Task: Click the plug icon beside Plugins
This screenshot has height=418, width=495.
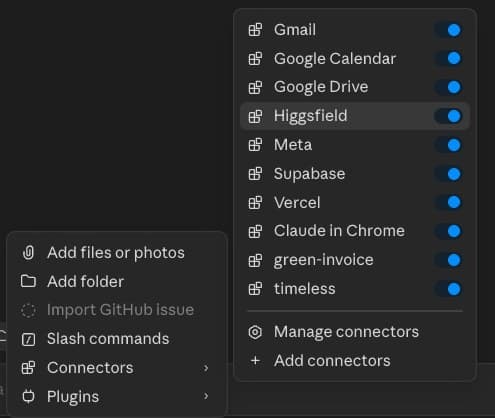Action: 28,396
